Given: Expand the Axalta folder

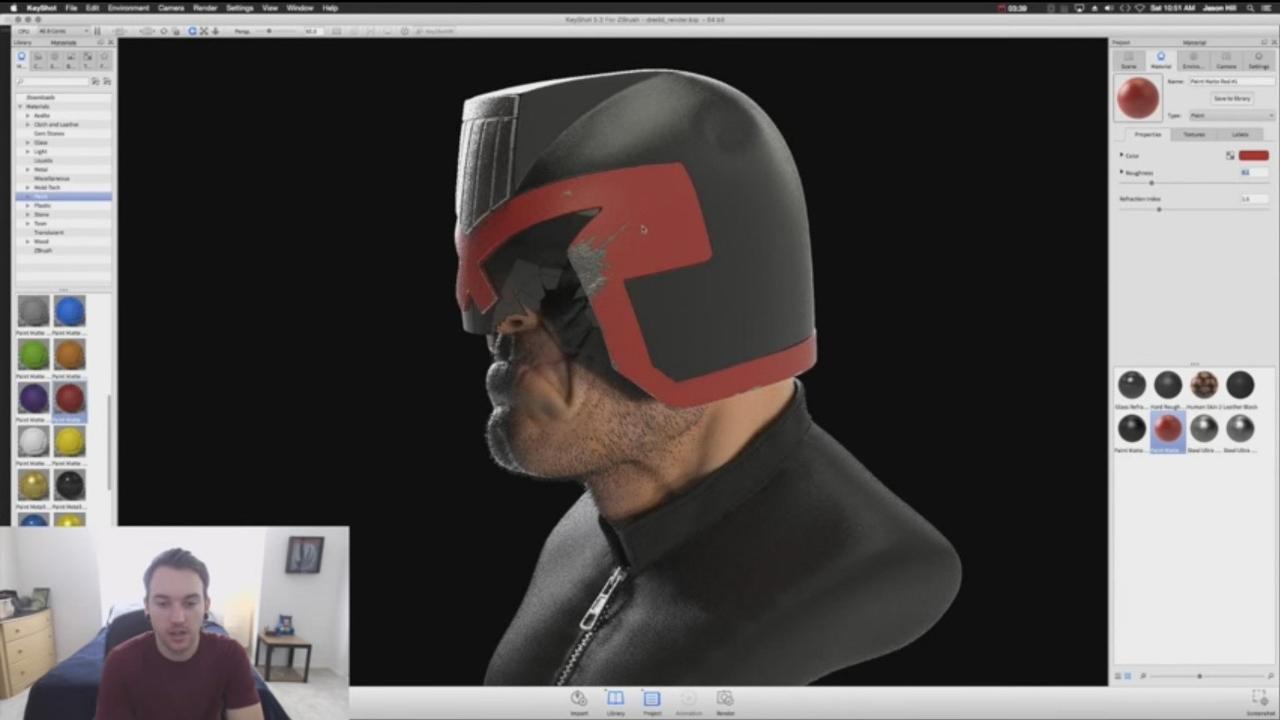Looking at the screenshot, I should click(x=28, y=116).
